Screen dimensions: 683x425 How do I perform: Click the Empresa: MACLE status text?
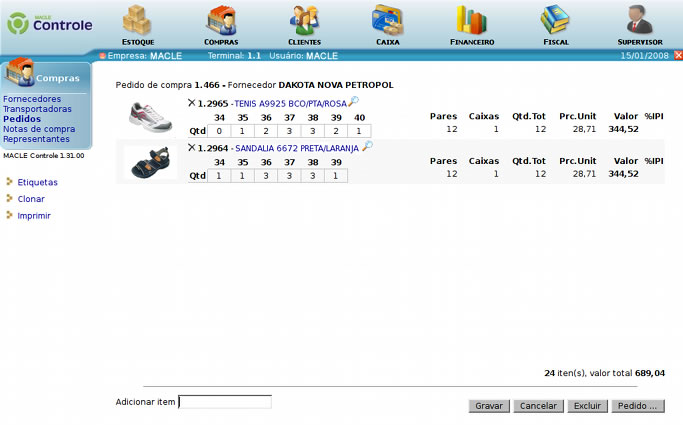[x=145, y=56]
